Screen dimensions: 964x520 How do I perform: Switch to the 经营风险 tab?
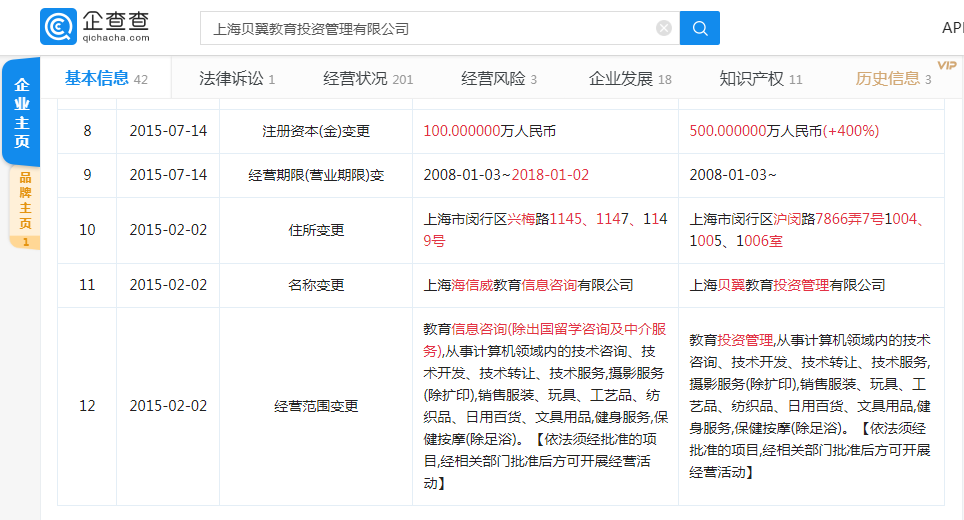tap(499, 79)
